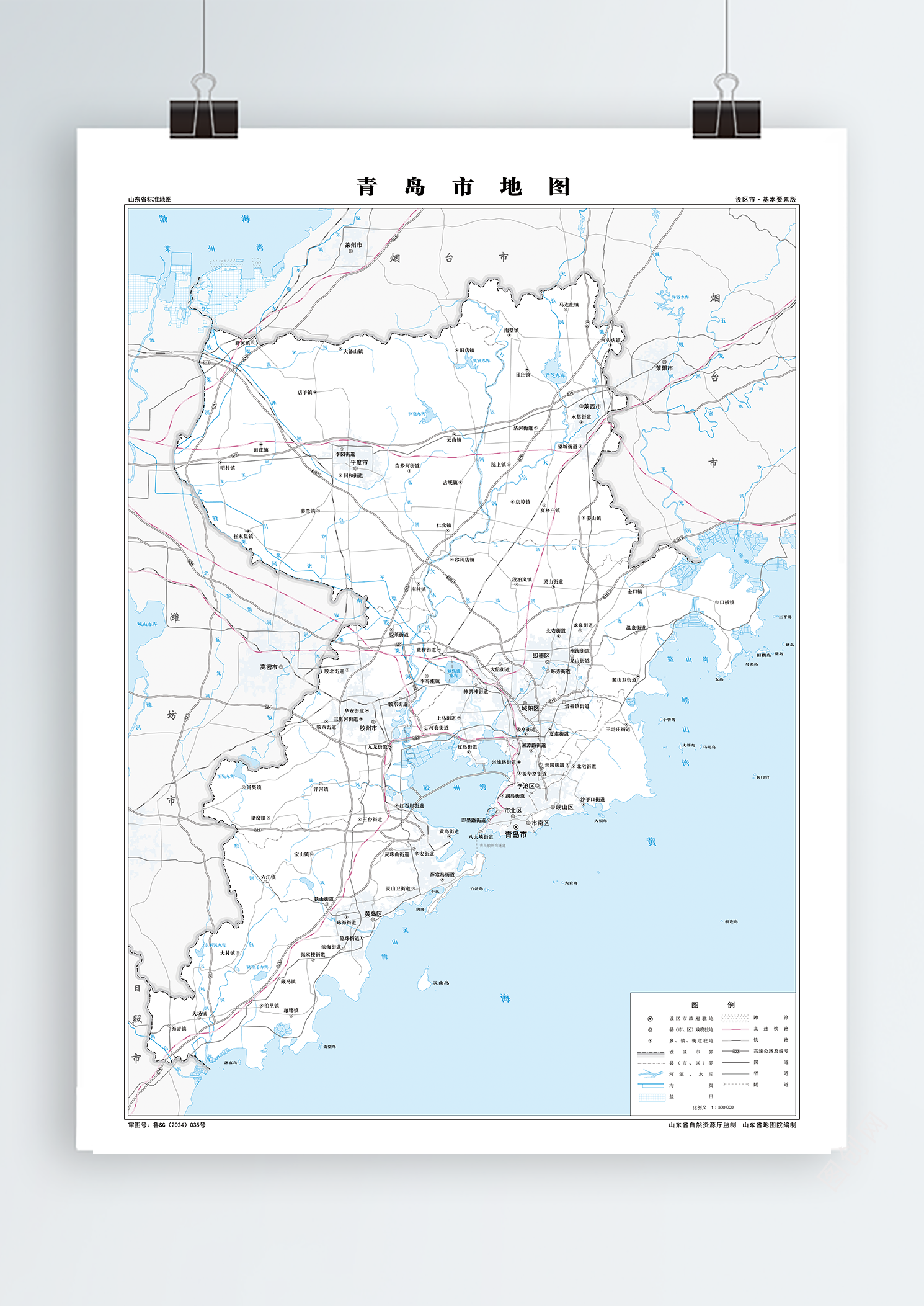Click the 高密市 city seat marker
Image resolution: width=924 pixels, height=1306 pixels.
tap(281, 667)
